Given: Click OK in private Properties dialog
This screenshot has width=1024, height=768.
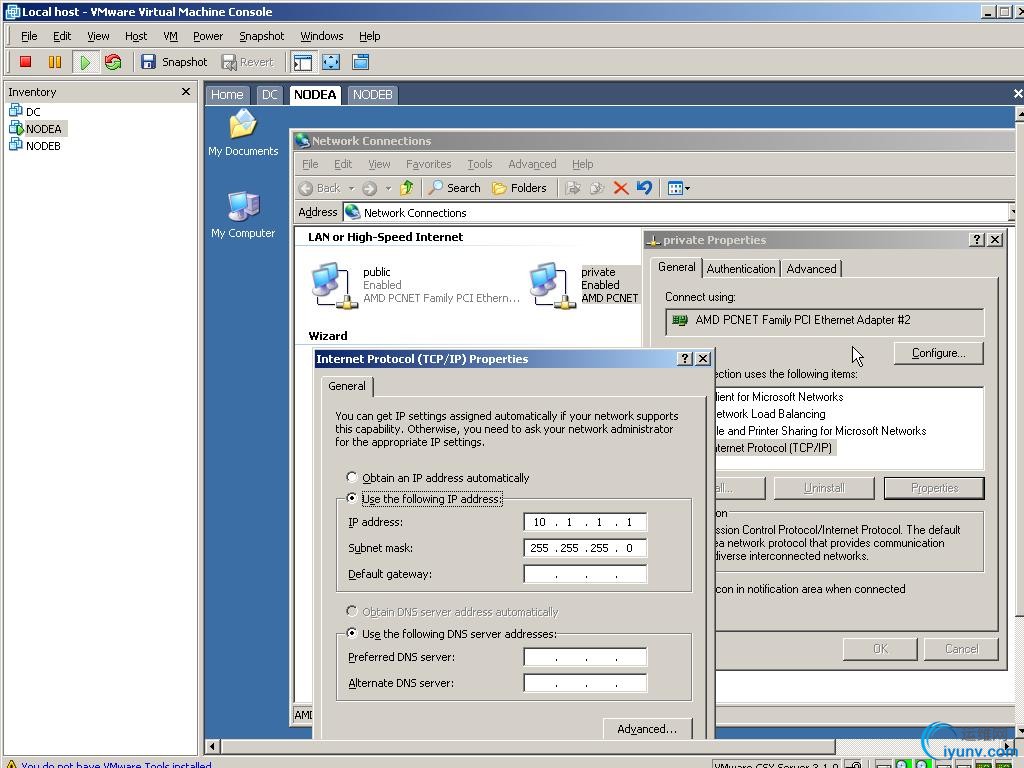Looking at the screenshot, I should pyautogui.click(x=880, y=648).
